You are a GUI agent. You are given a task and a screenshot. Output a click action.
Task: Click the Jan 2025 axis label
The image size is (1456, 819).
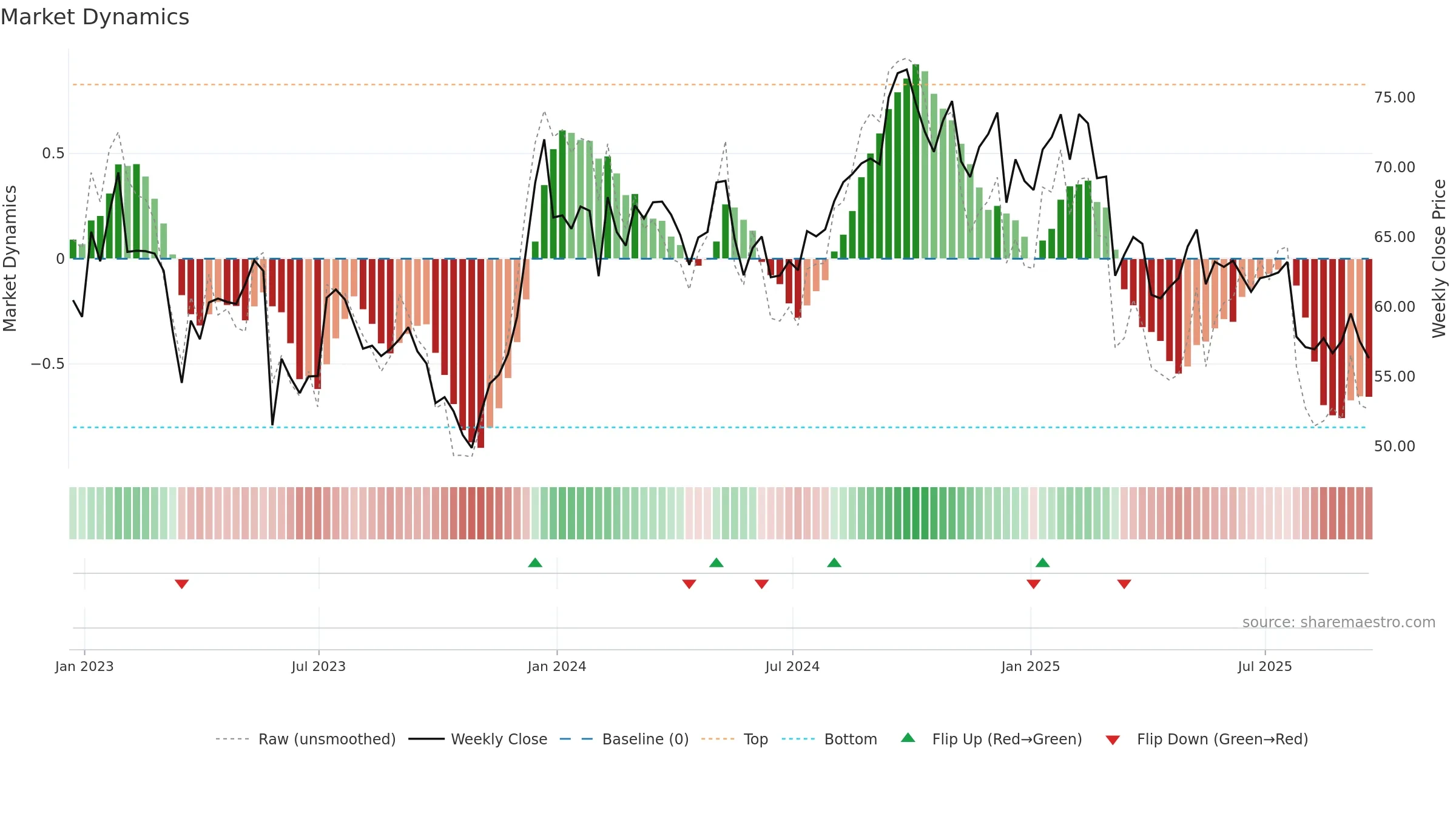click(x=1031, y=666)
